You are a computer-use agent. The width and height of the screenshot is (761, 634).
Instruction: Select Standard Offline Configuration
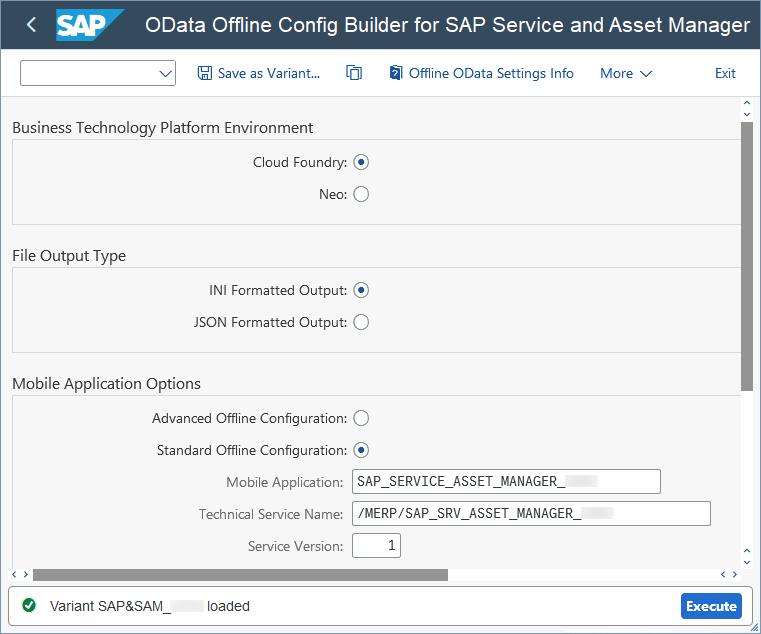361,450
